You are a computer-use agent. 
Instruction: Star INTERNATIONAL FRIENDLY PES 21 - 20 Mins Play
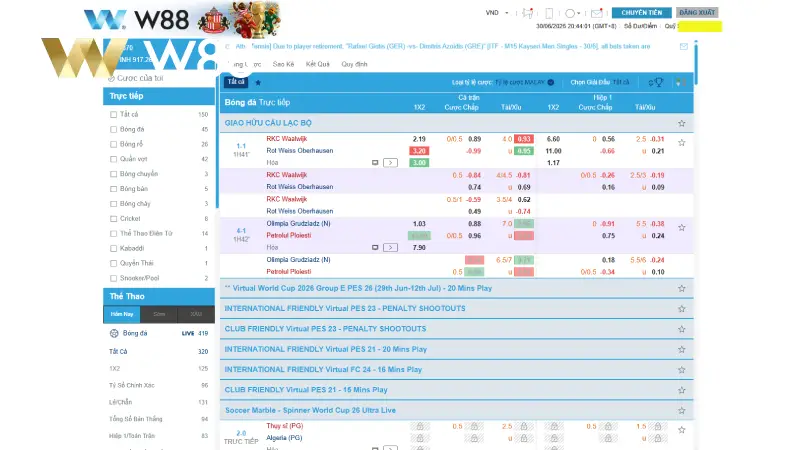pyautogui.click(x=682, y=349)
